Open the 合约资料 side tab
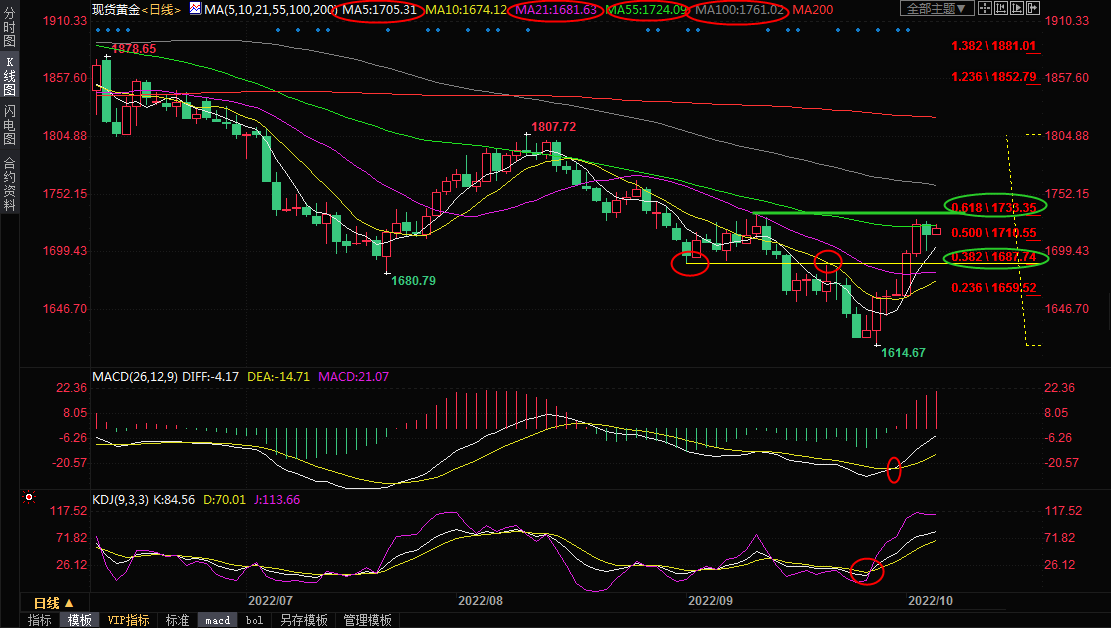The image size is (1111, 628). pyautogui.click(x=9, y=184)
